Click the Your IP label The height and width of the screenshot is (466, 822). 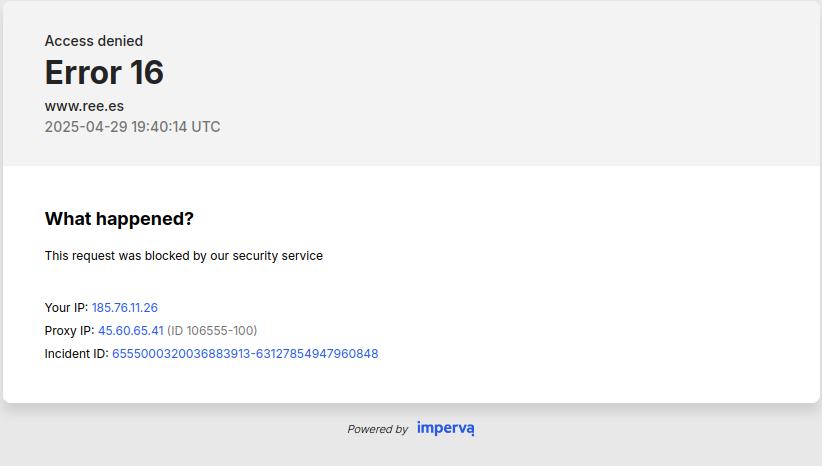pyautogui.click(x=66, y=308)
